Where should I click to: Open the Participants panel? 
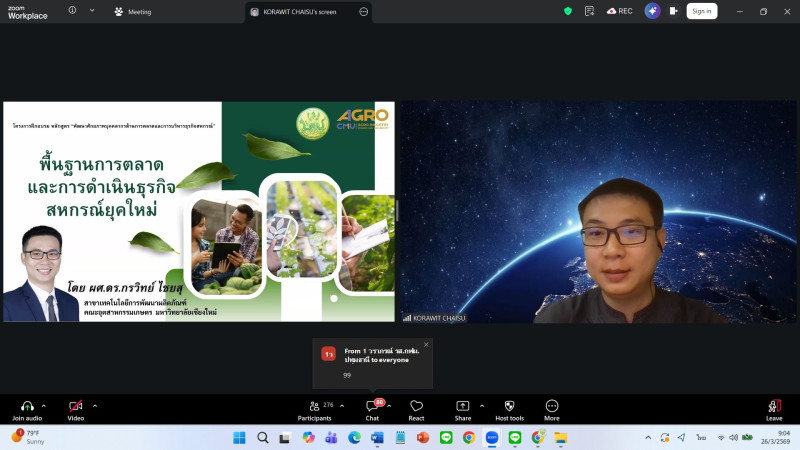coord(314,406)
